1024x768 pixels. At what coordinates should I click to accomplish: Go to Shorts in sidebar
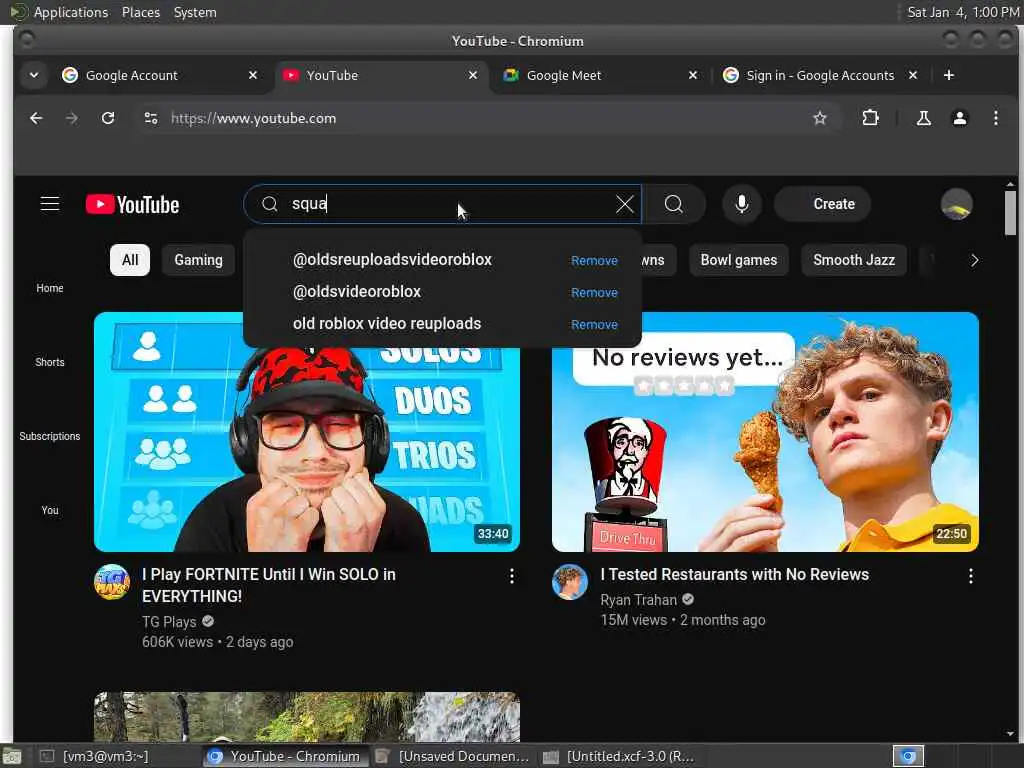pyautogui.click(x=50, y=362)
